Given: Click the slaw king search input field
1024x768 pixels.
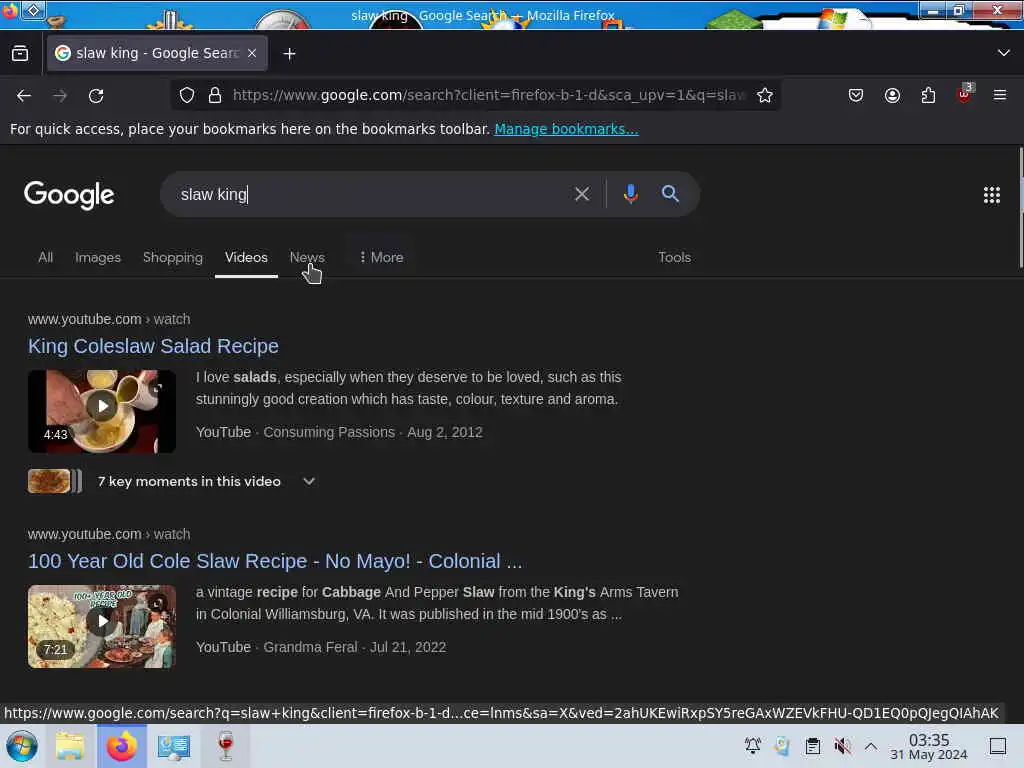Looking at the screenshot, I should (366, 194).
